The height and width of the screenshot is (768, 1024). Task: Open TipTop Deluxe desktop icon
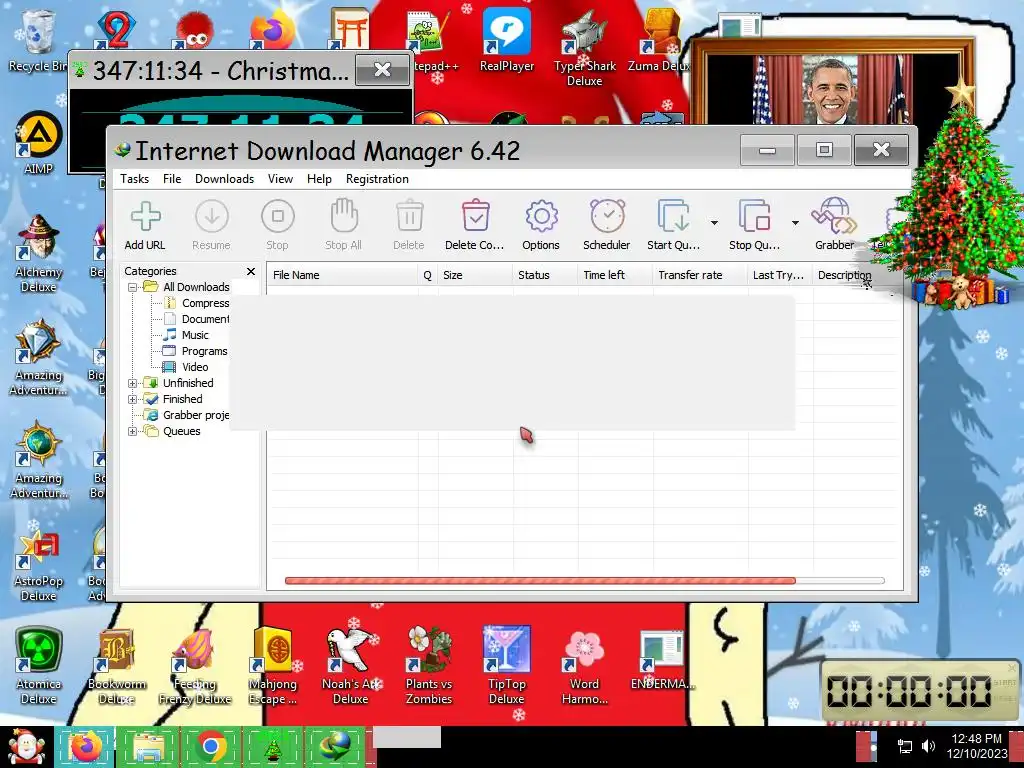pyautogui.click(x=507, y=666)
